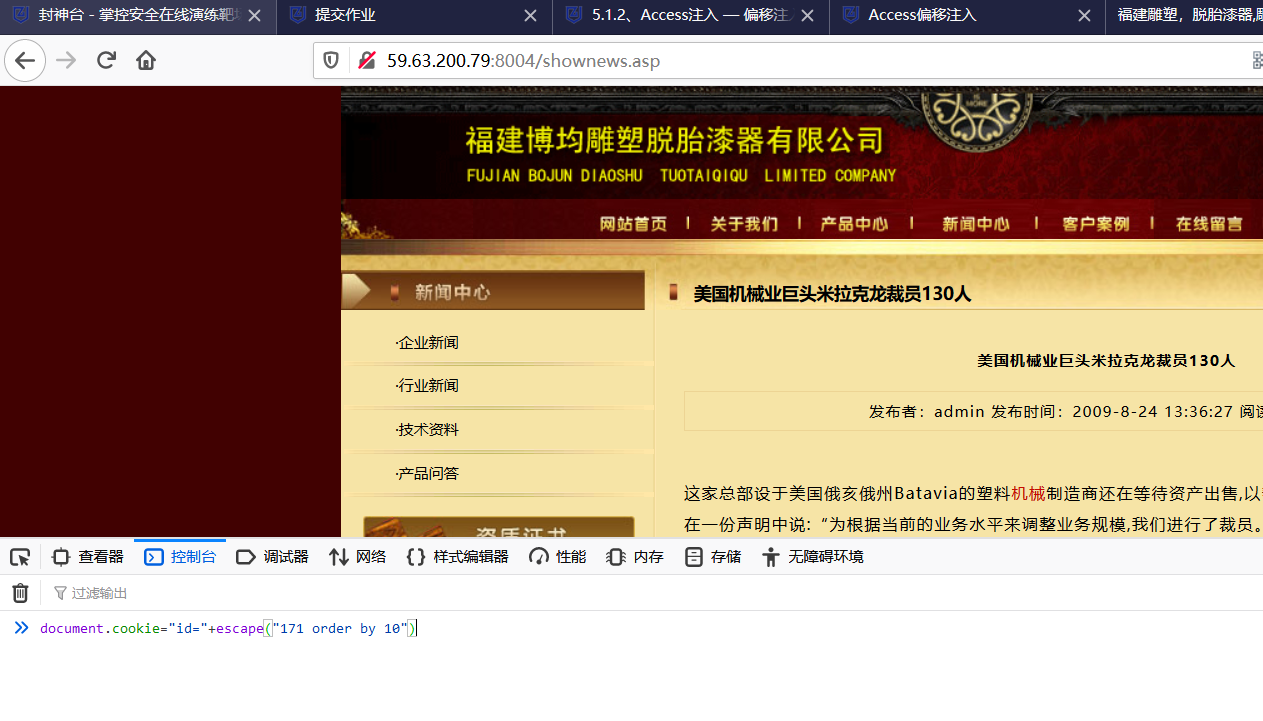Open the 行业新闻 sidebar category
The image size is (1263, 721).
coord(427,386)
